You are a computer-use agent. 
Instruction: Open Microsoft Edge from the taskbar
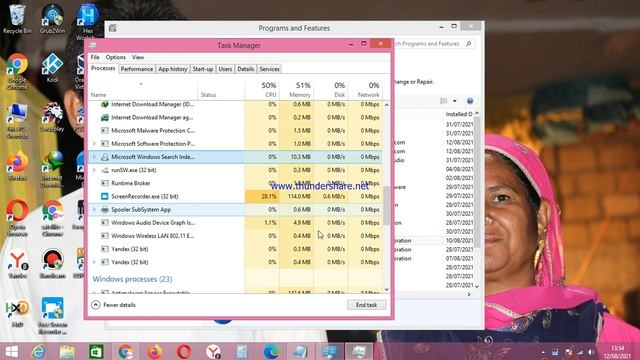271,351
